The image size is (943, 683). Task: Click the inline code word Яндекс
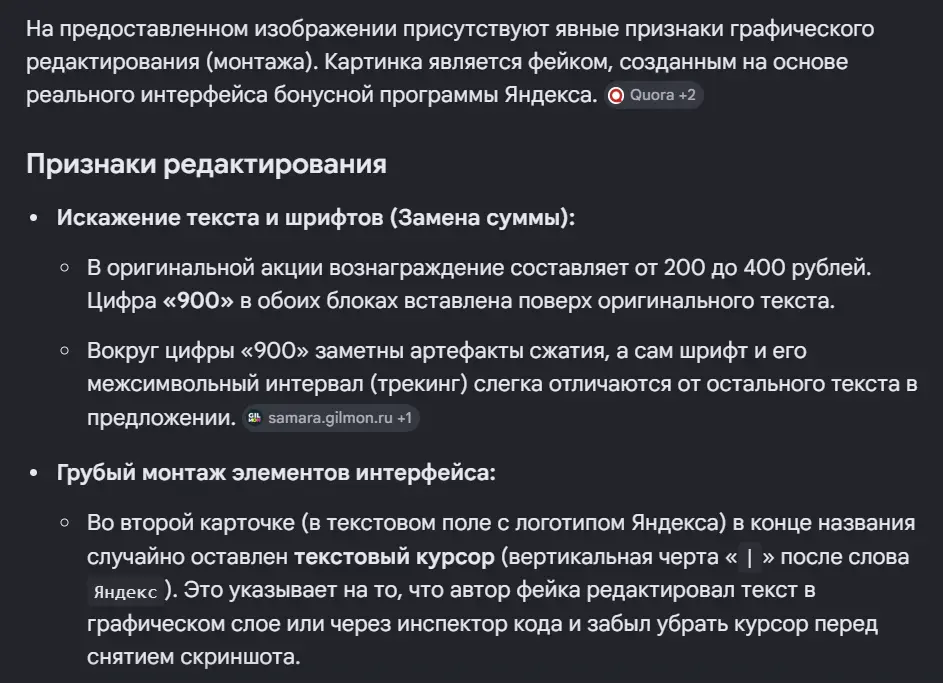[125, 592]
